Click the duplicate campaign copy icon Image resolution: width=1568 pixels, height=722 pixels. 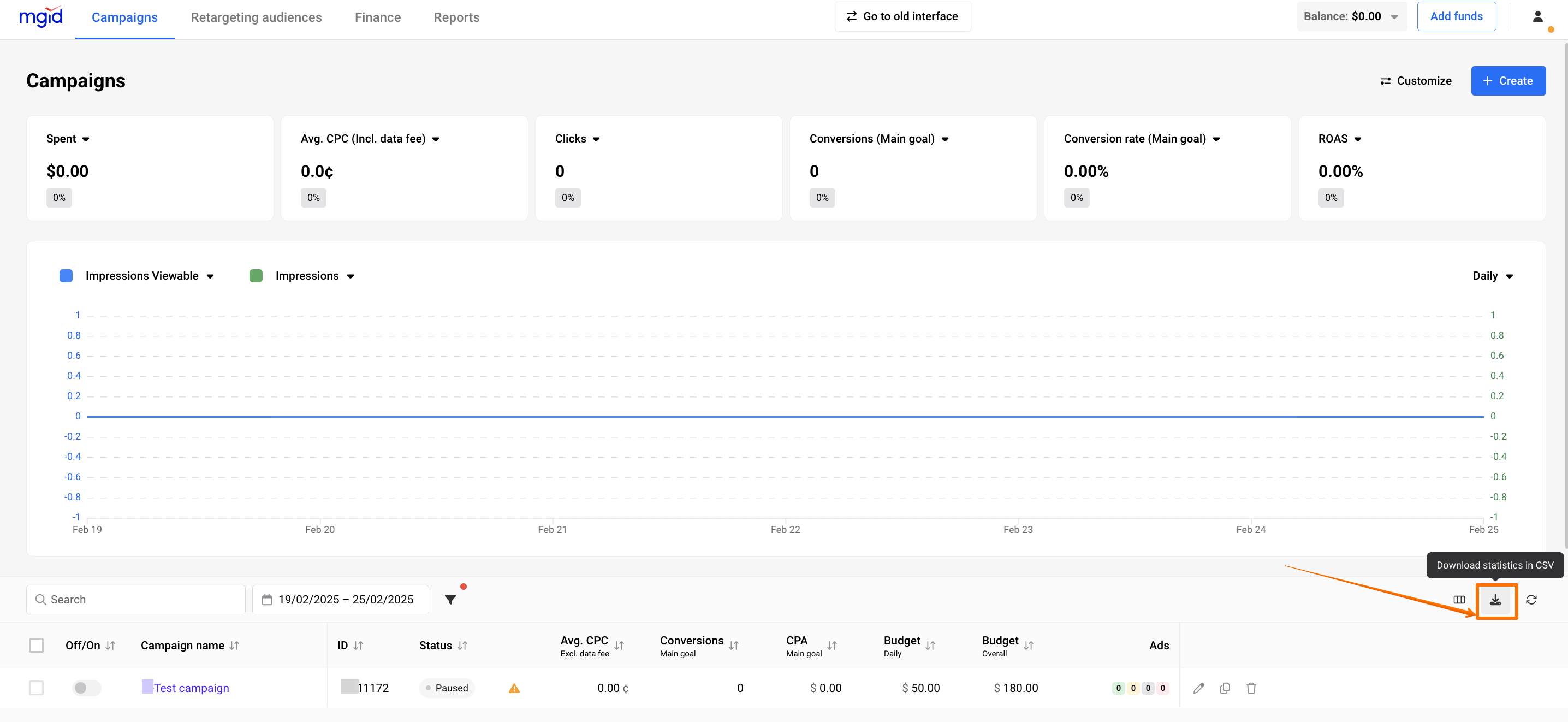click(1225, 688)
